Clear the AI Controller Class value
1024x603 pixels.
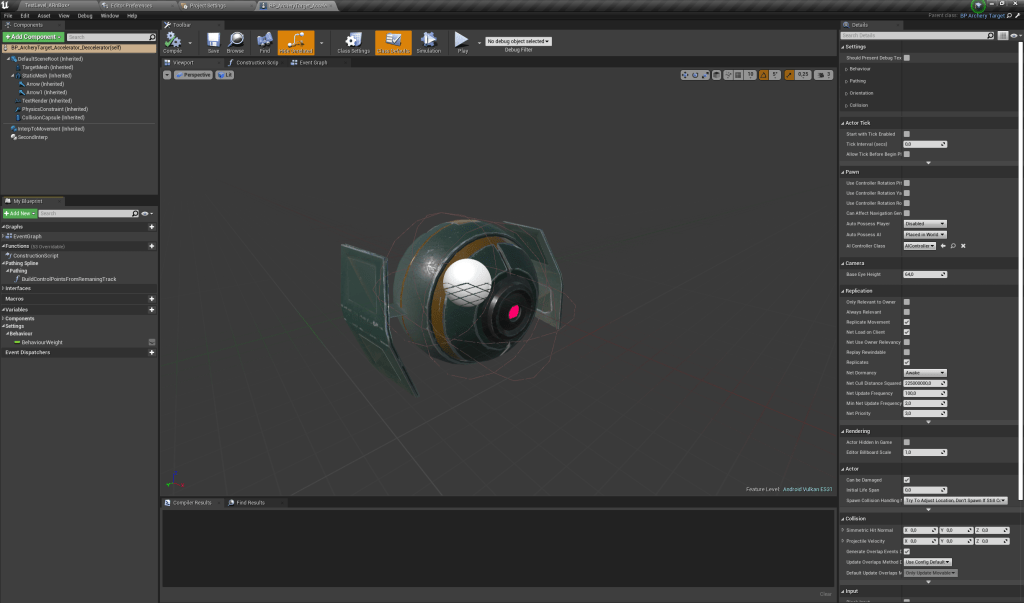(x=963, y=245)
